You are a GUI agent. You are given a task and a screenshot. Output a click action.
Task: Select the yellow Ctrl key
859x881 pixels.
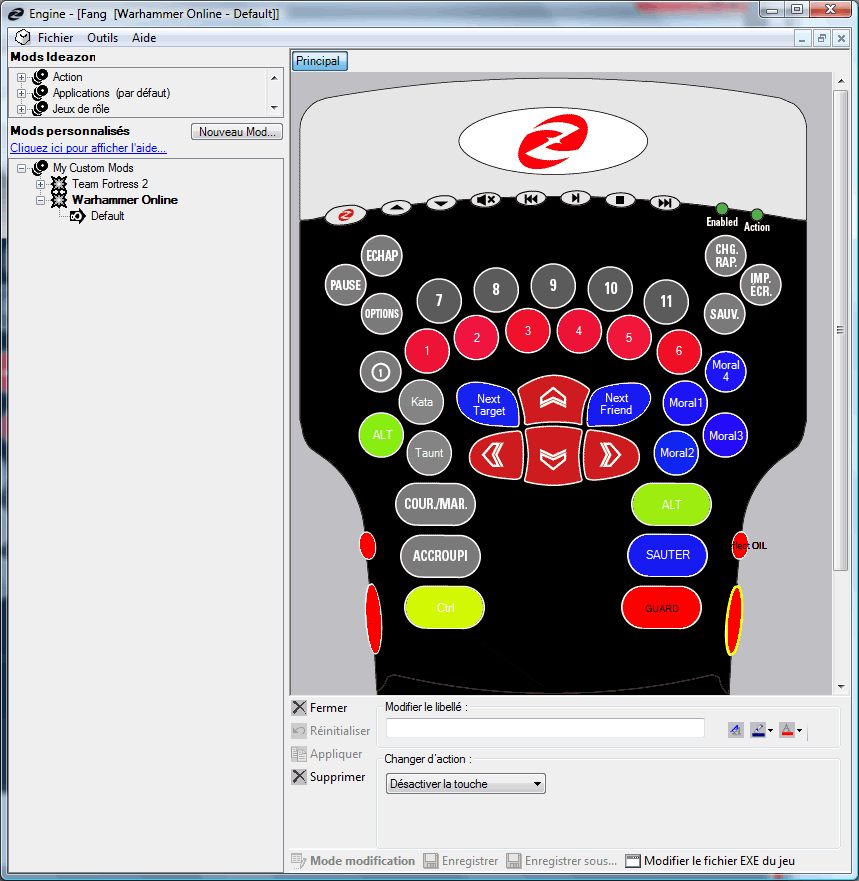coord(444,607)
